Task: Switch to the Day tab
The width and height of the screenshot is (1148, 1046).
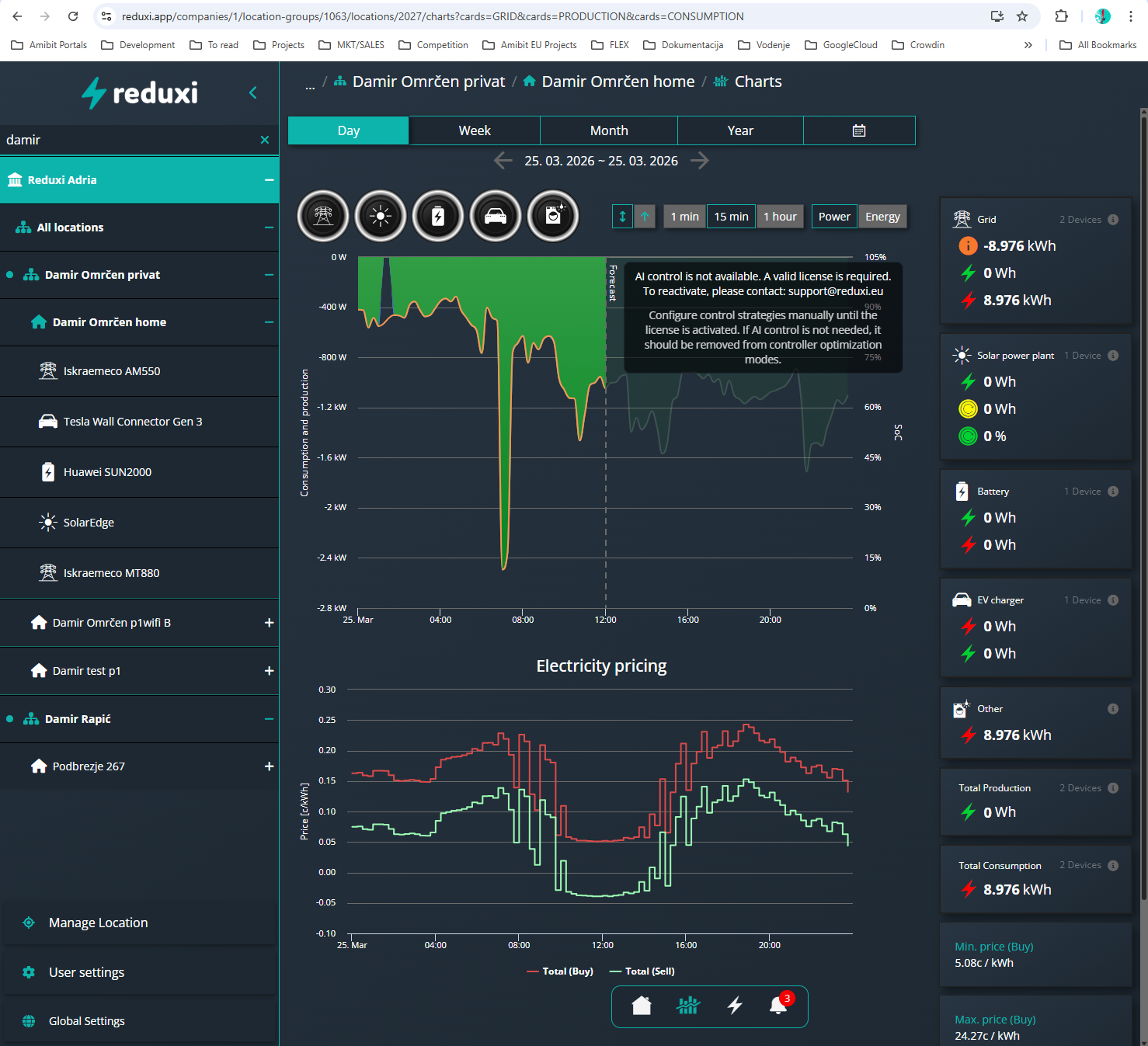Action: (x=349, y=130)
